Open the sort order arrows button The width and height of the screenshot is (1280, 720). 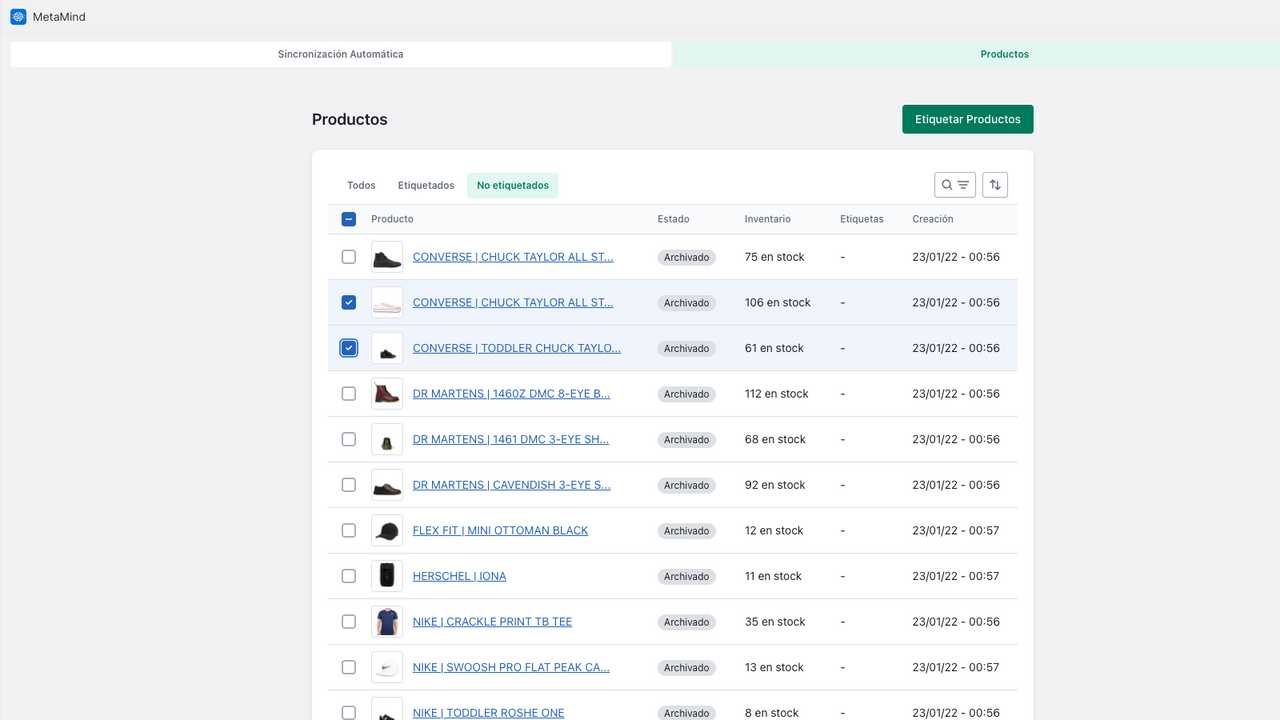coord(995,185)
